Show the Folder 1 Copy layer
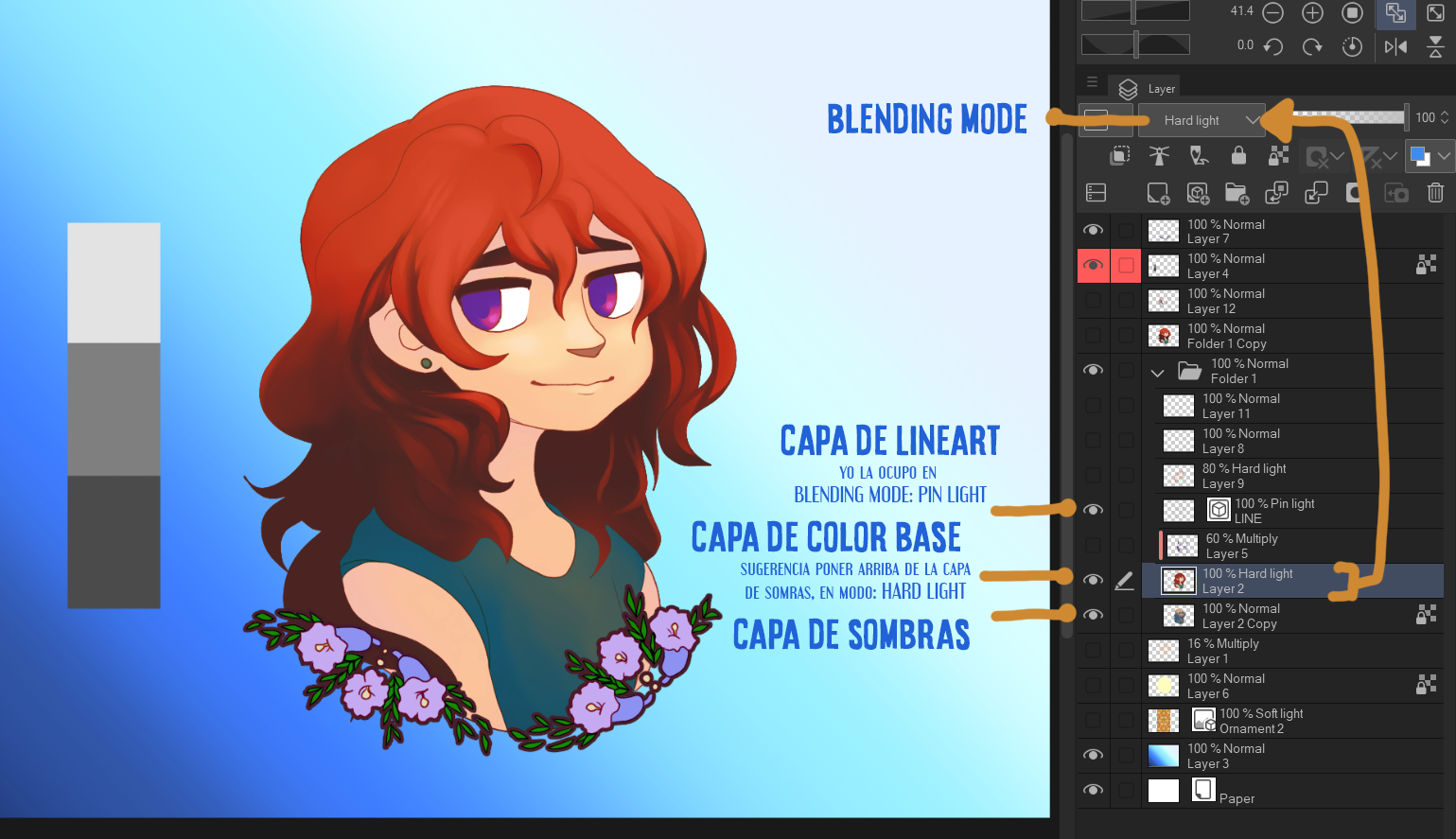 pos(1093,336)
